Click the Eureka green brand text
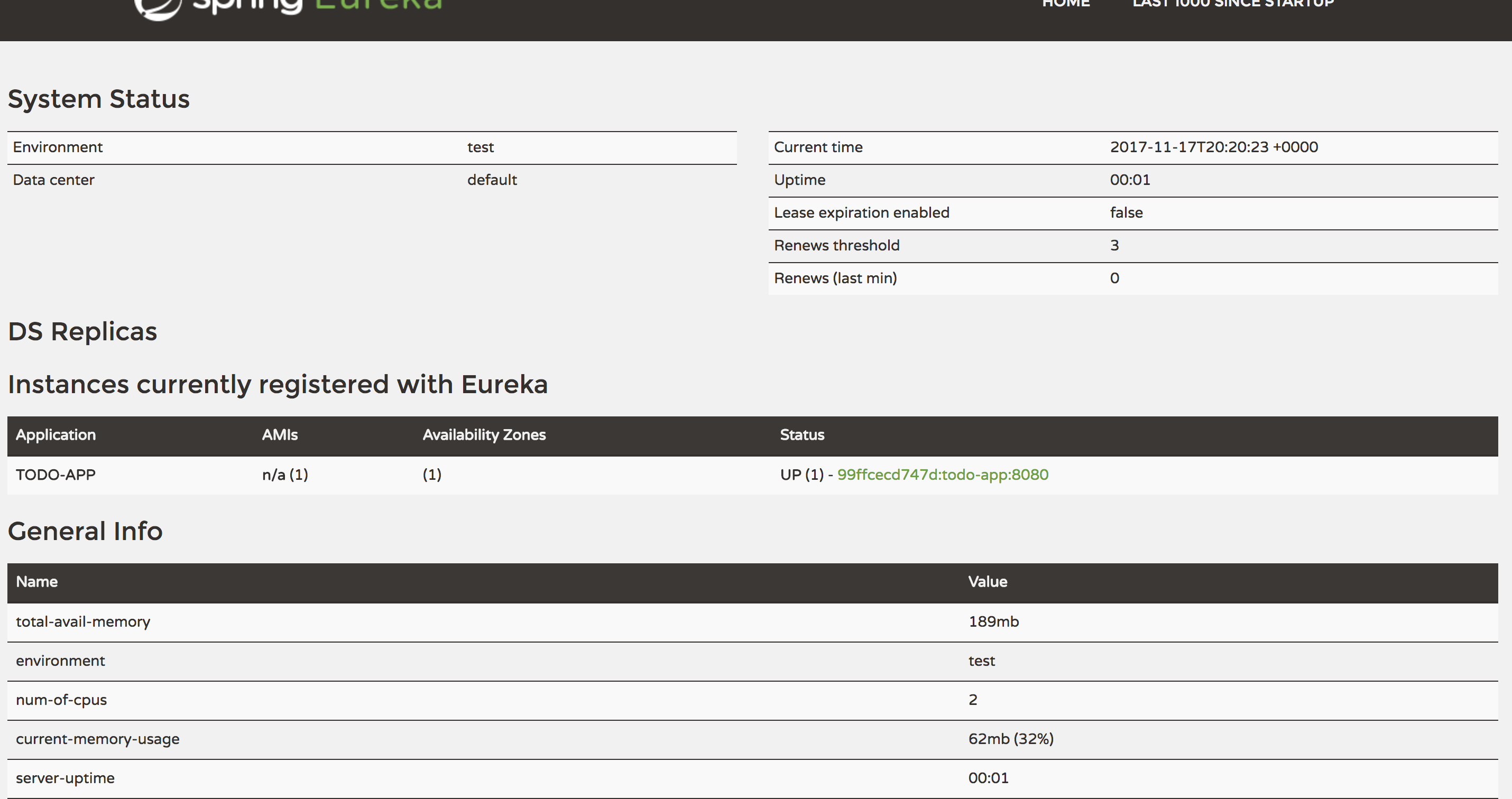1512x799 pixels. coord(378,5)
